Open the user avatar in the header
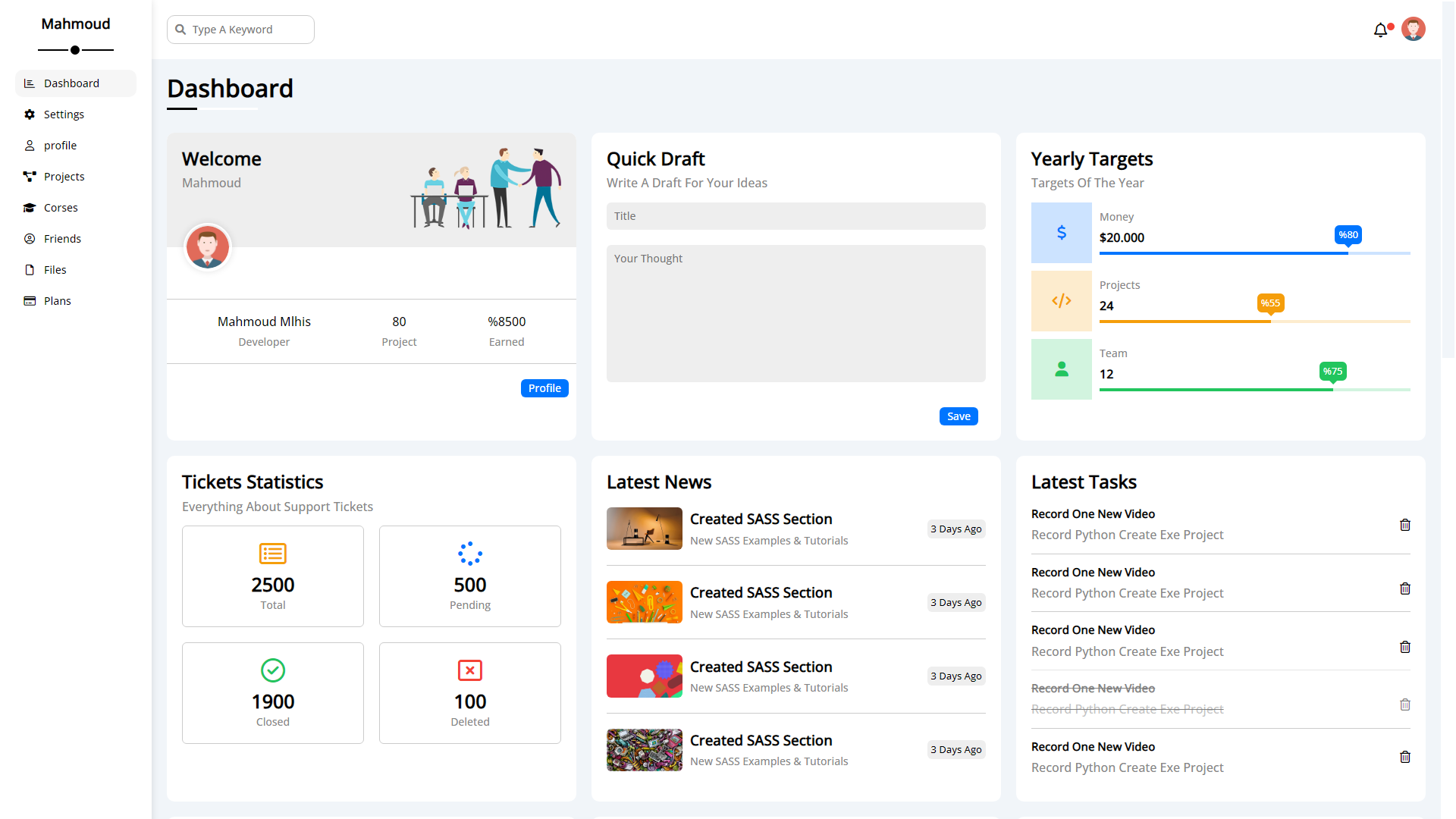Screen dimensions: 1456x819 pyautogui.click(x=1413, y=30)
